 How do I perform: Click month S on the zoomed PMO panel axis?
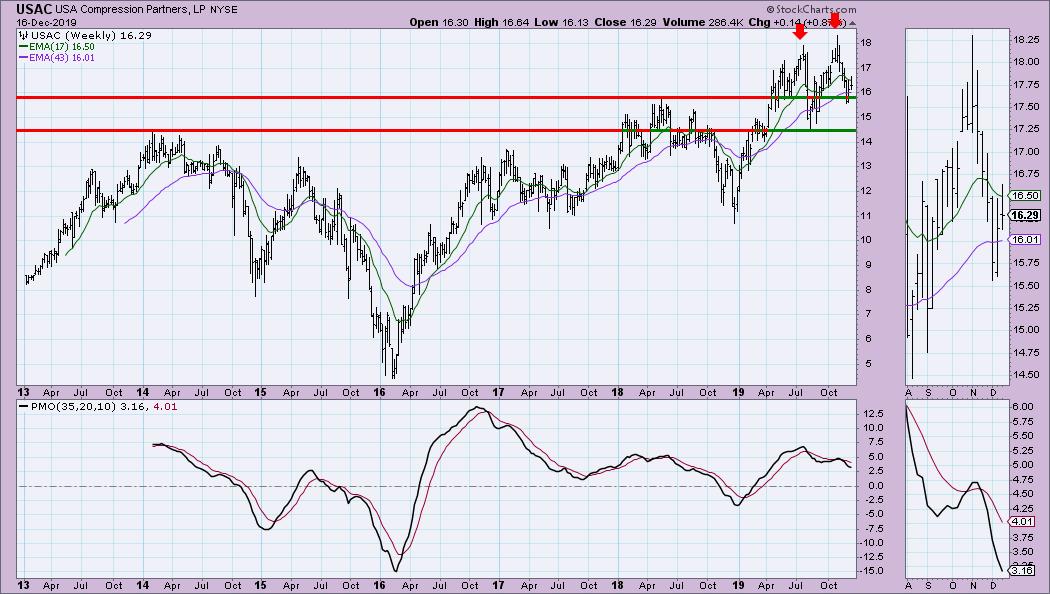pyautogui.click(x=928, y=585)
